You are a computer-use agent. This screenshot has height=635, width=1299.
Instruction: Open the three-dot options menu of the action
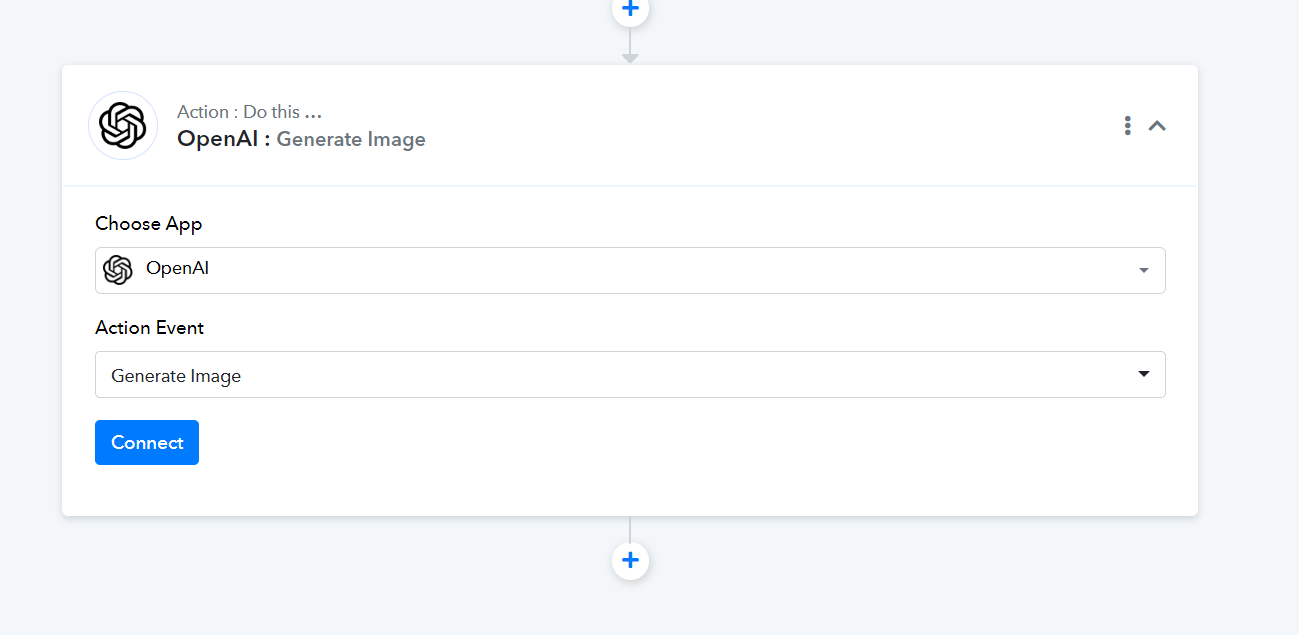point(1127,126)
